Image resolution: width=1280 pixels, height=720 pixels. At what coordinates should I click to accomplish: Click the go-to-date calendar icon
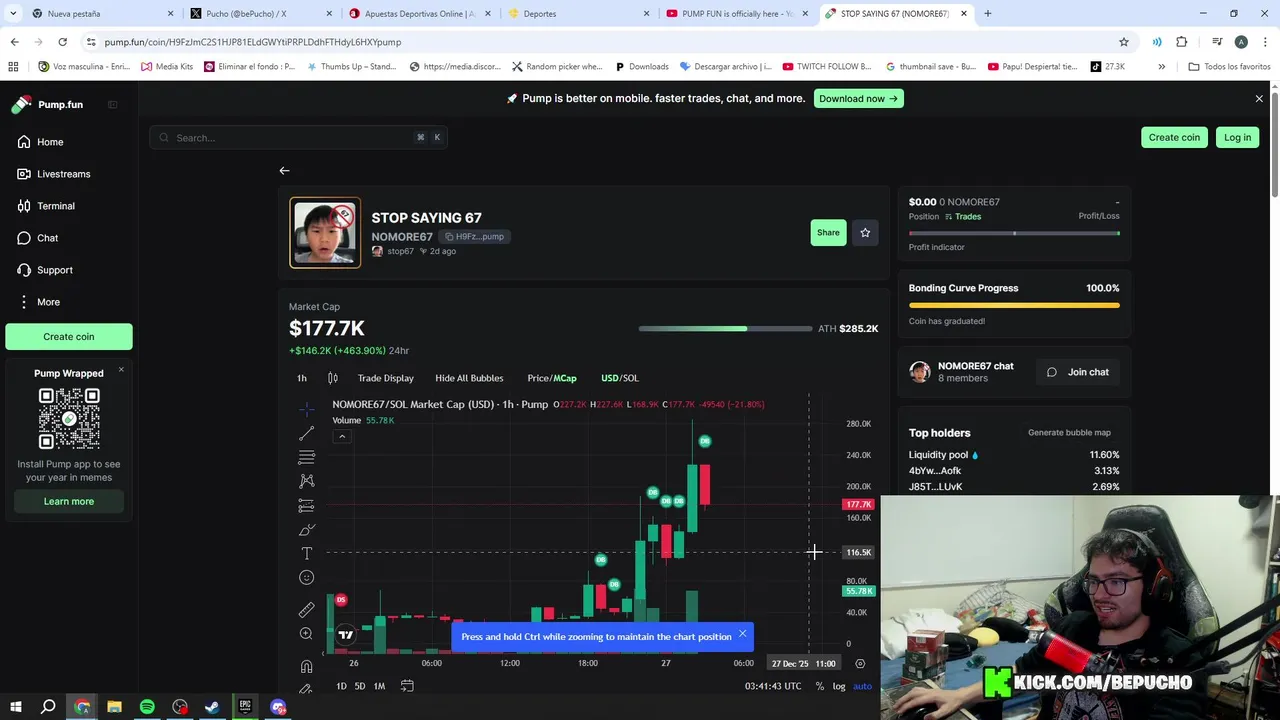click(407, 686)
